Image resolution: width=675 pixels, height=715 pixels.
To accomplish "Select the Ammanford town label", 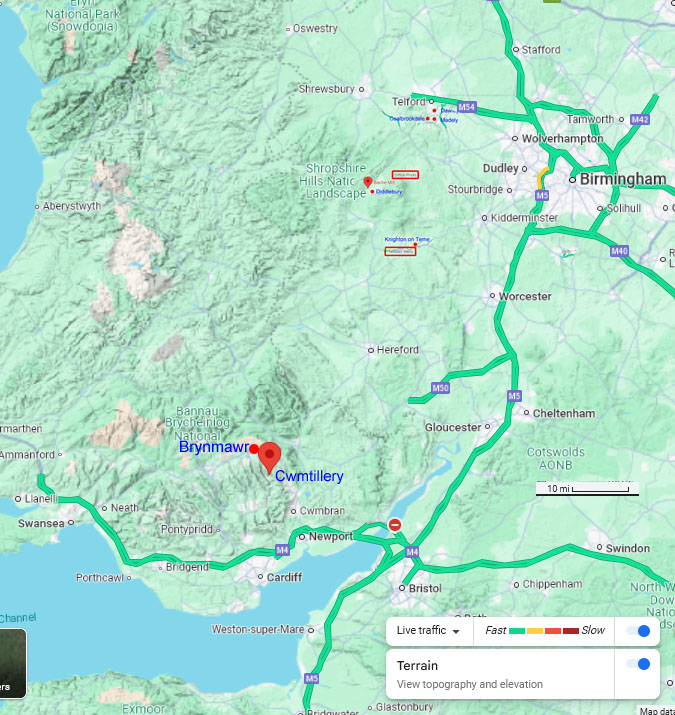I will (27, 455).
